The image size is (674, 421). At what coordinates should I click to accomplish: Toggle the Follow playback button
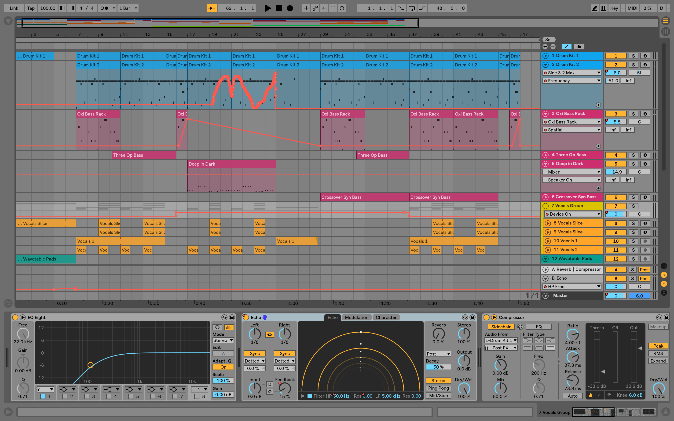pyautogui.click(x=211, y=8)
